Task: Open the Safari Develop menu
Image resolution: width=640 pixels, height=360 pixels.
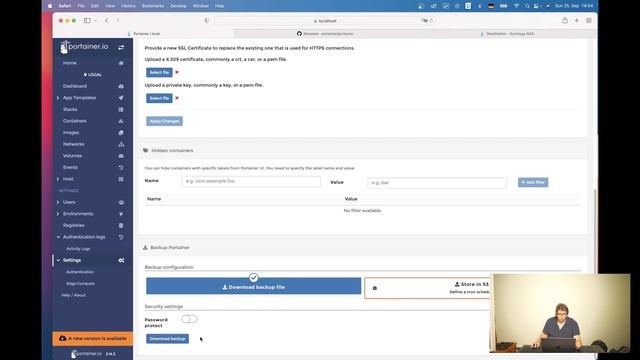Action: [178, 6]
